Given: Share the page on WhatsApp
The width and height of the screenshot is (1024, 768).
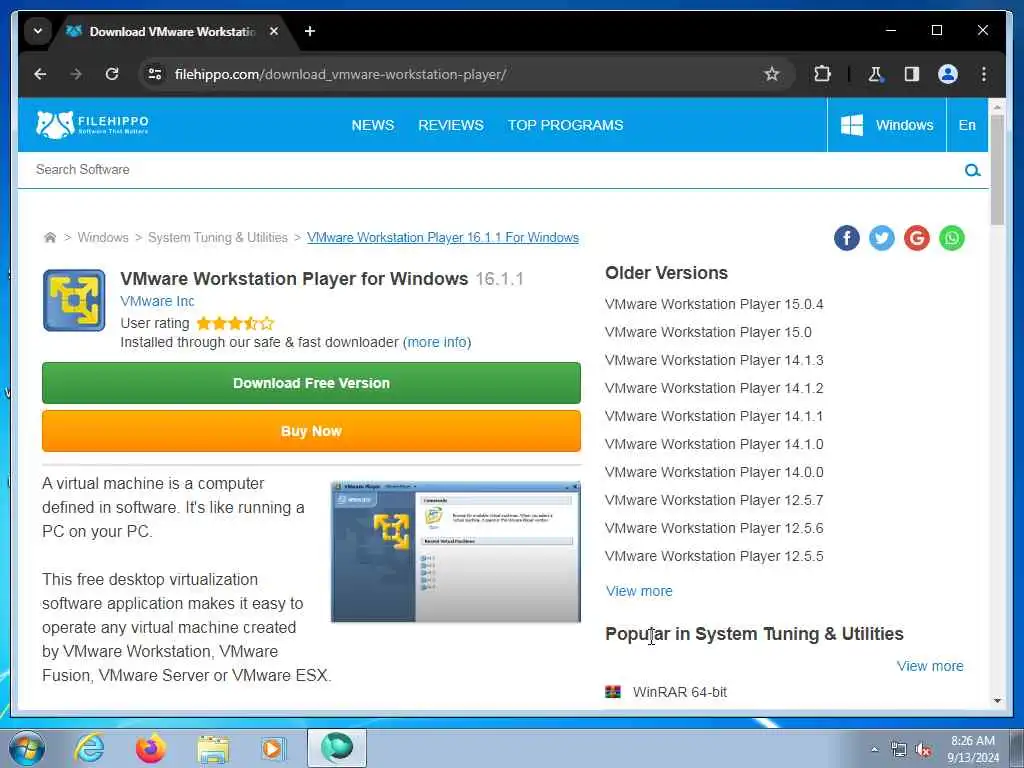Looking at the screenshot, I should 952,238.
